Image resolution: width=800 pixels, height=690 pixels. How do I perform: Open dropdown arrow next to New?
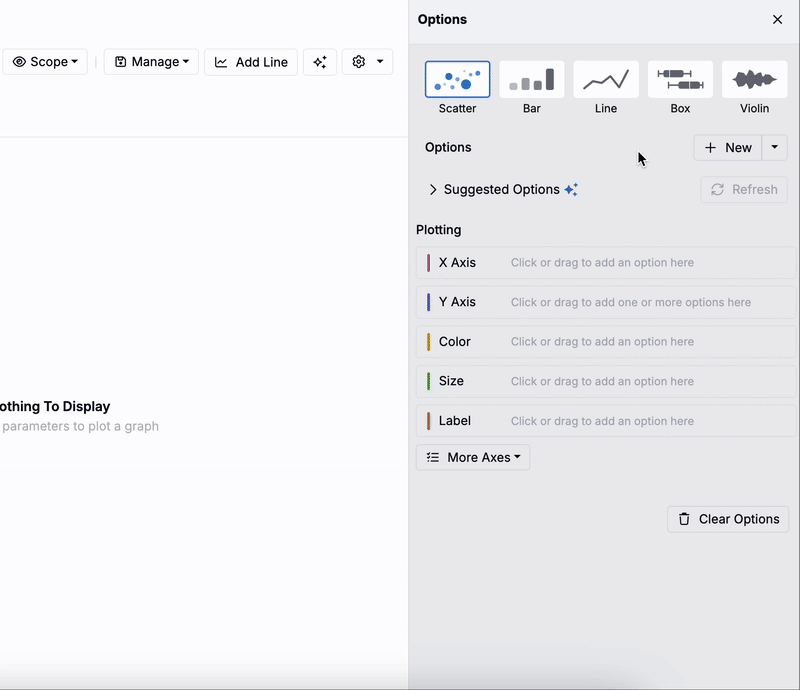(775, 147)
